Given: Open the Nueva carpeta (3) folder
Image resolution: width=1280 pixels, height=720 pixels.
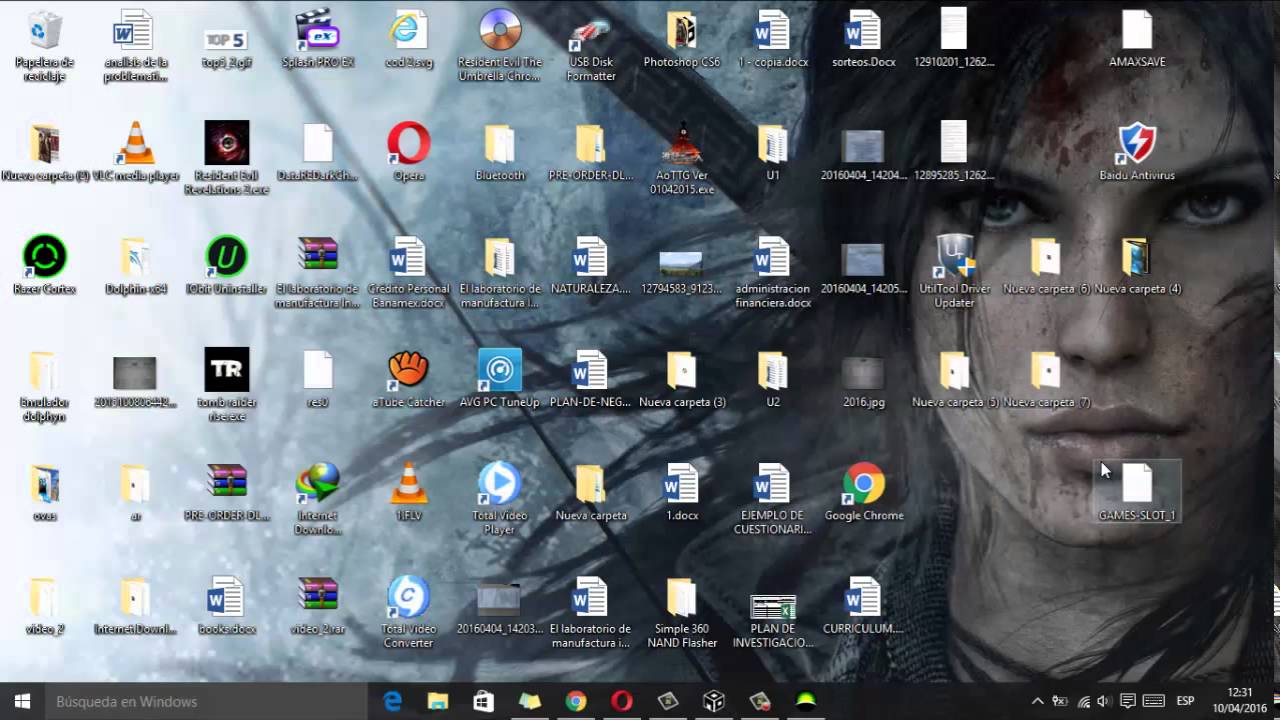Looking at the screenshot, I should (x=682, y=380).
